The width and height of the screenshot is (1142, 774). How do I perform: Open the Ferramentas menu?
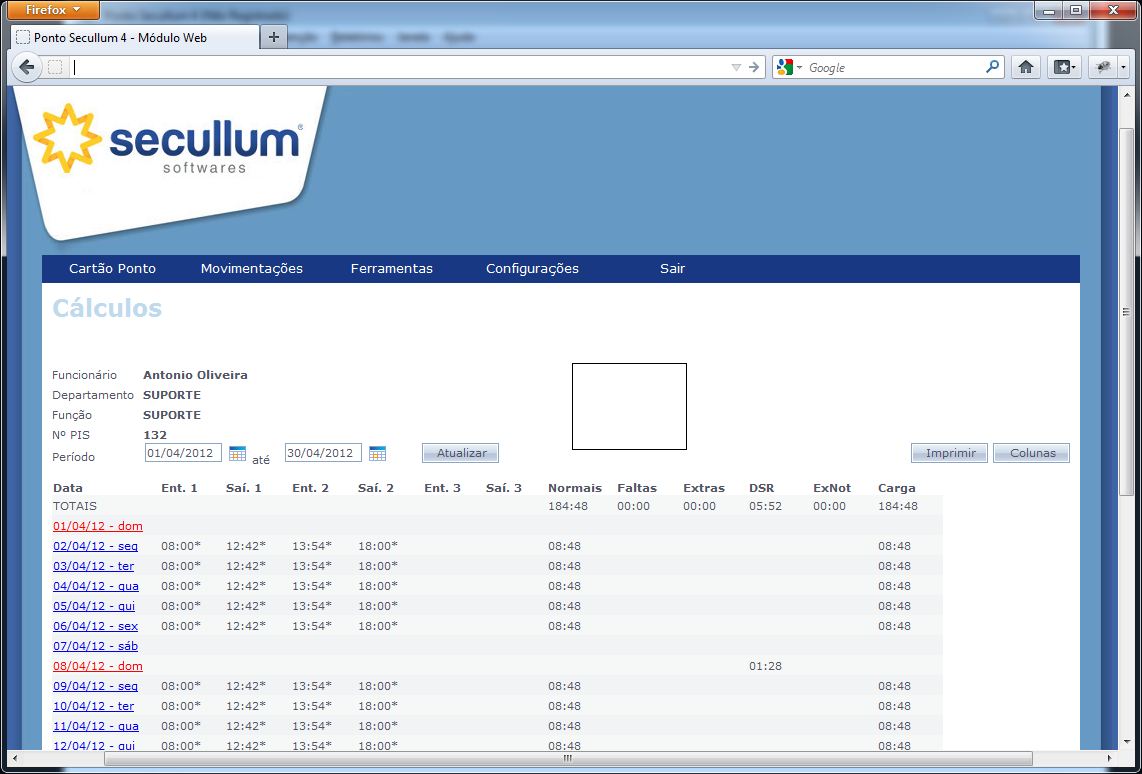(x=392, y=269)
